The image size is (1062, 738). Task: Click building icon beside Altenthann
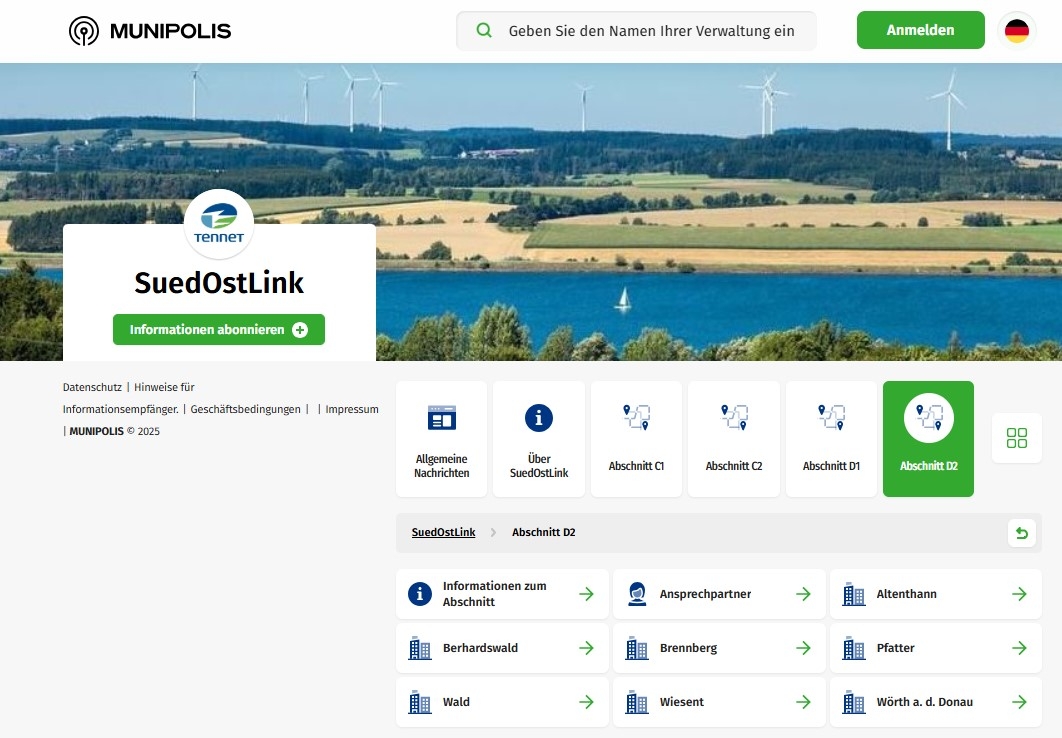tap(853, 594)
